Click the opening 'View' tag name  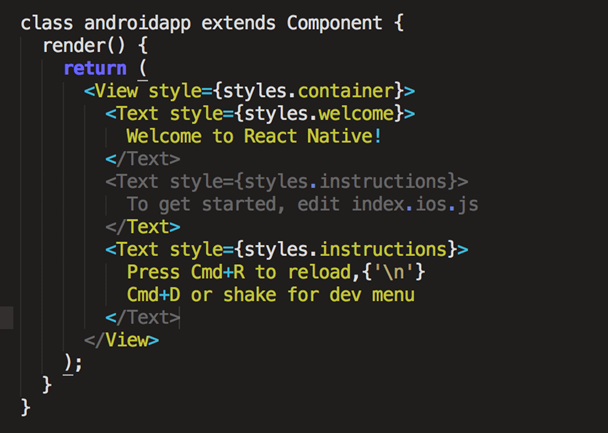[116, 91]
